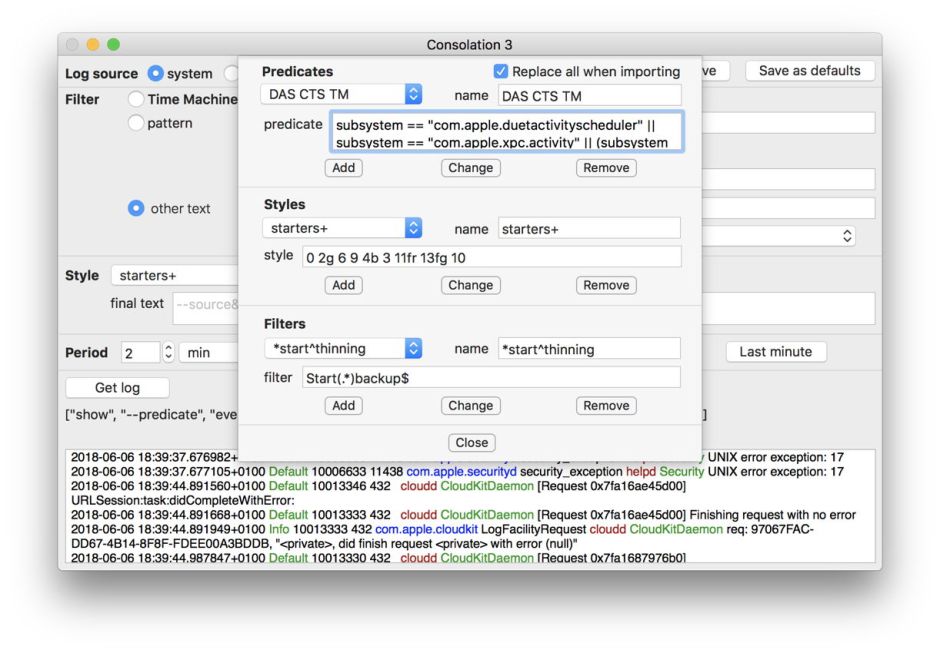The image size is (940, 653).
Task: Toggle Replace all when importing checkbox
Action: click(501, 72)
